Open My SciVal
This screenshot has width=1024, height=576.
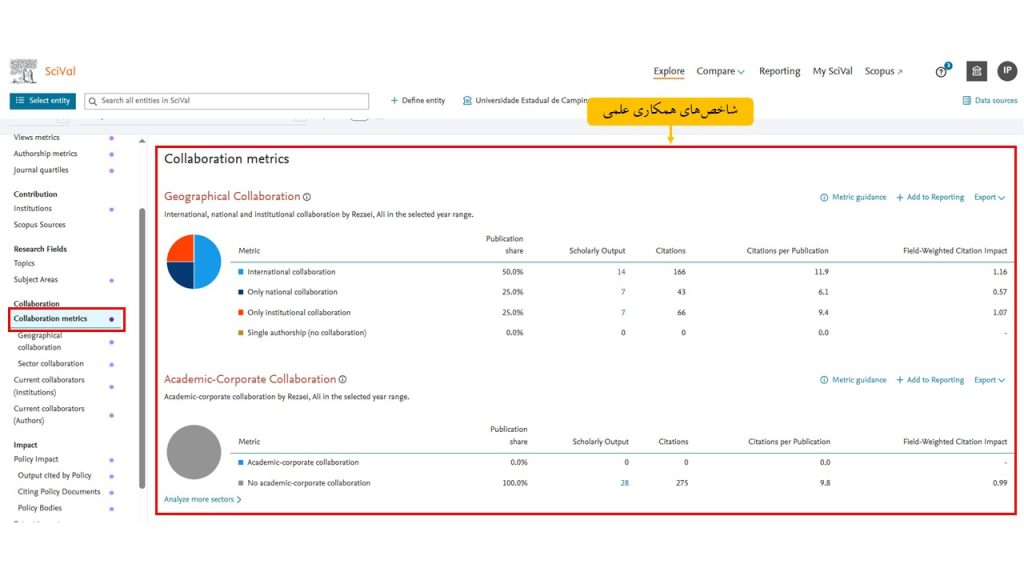pos(832,71)
